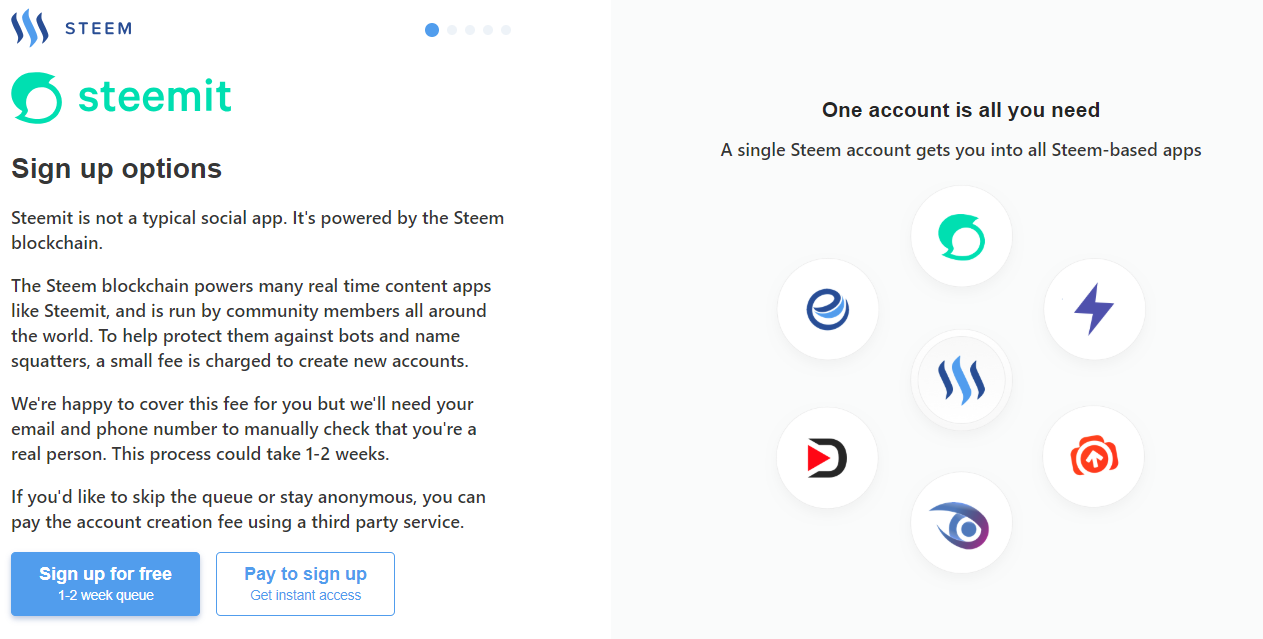Viewport: 1263px width, 639px height.
Task: Select the fourth progress dot
Action: click(x=488, y=30)
